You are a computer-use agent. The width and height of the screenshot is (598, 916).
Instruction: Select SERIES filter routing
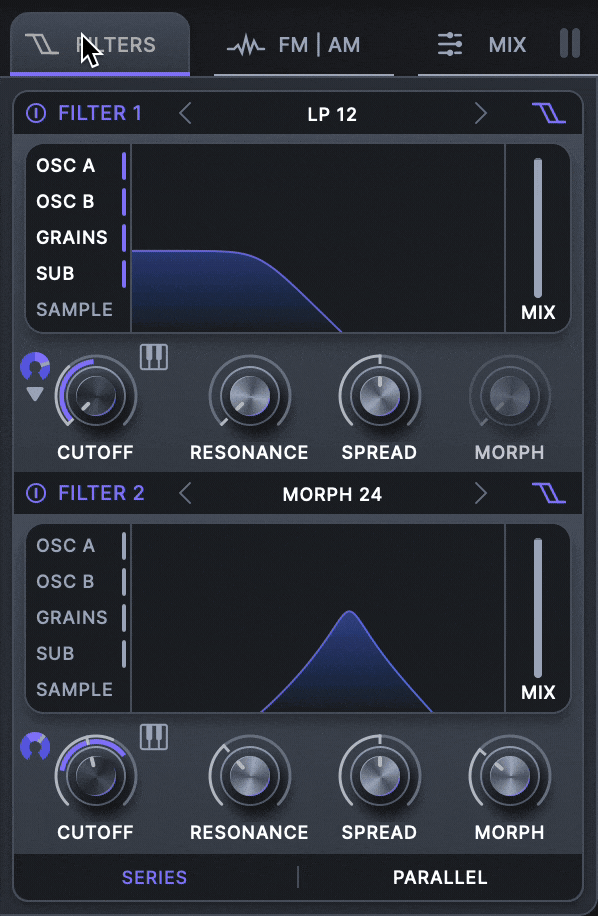point(154,877)
